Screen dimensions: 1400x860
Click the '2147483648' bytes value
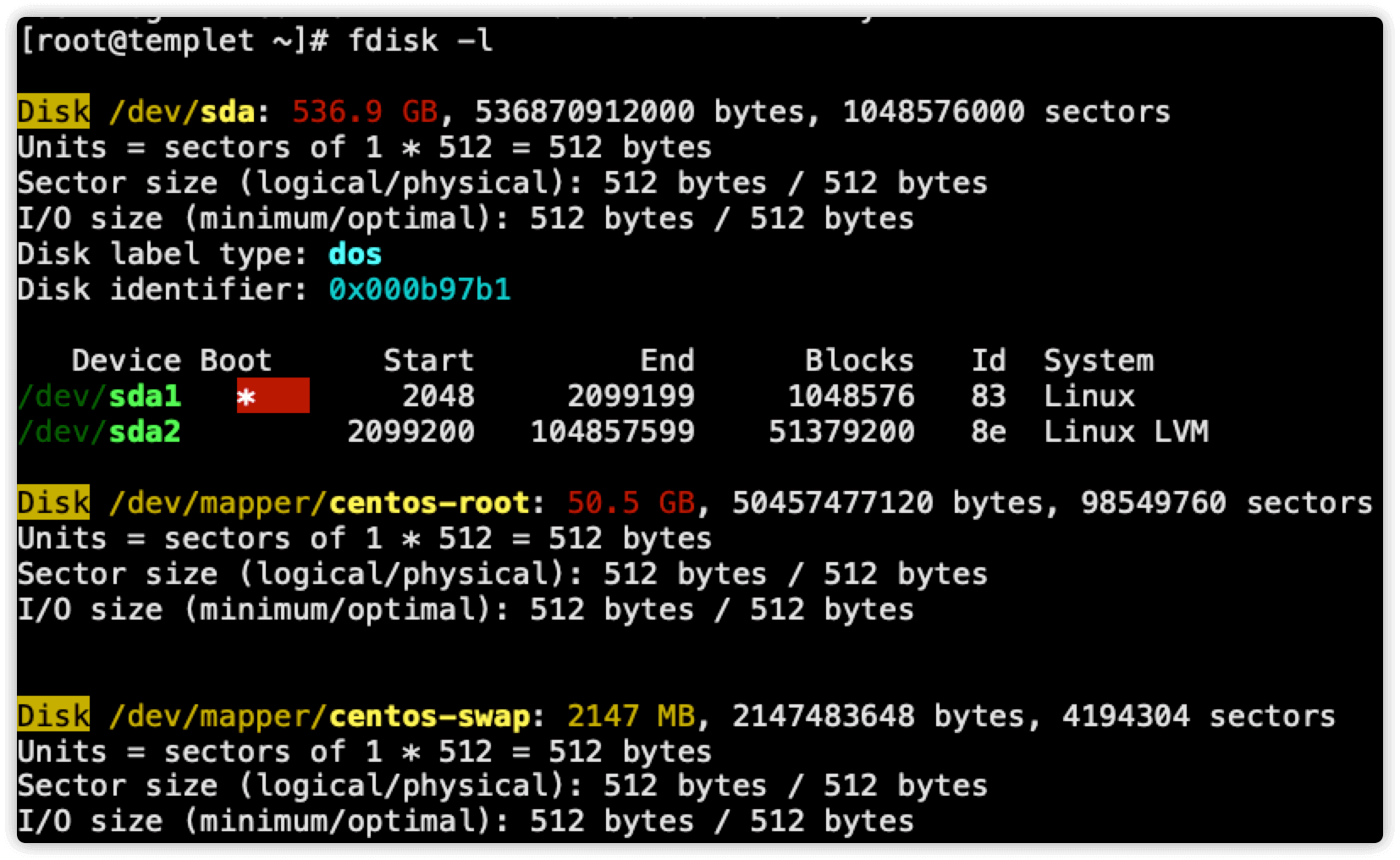pos(823,716)
